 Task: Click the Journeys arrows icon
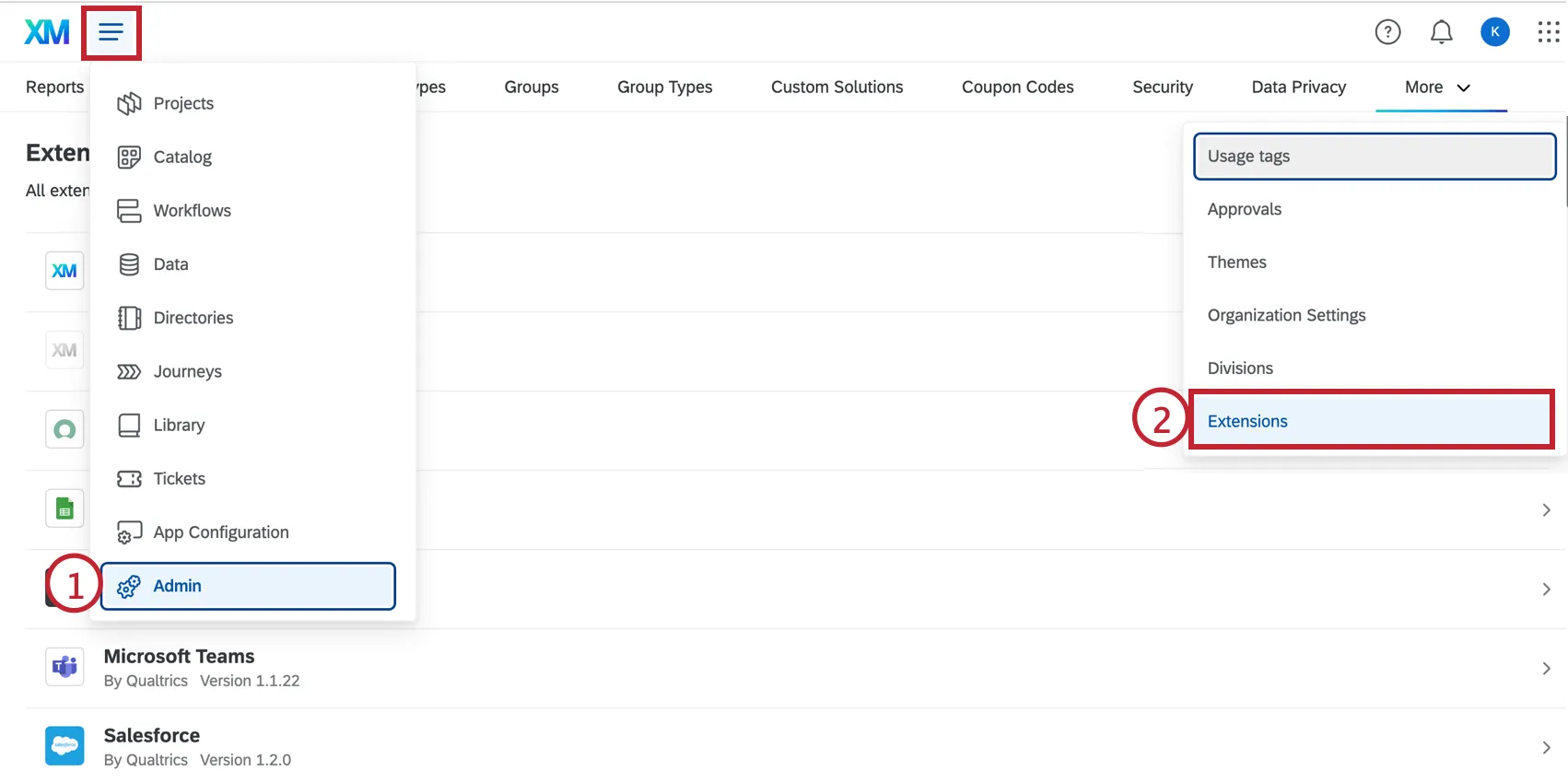coord(129,371)
